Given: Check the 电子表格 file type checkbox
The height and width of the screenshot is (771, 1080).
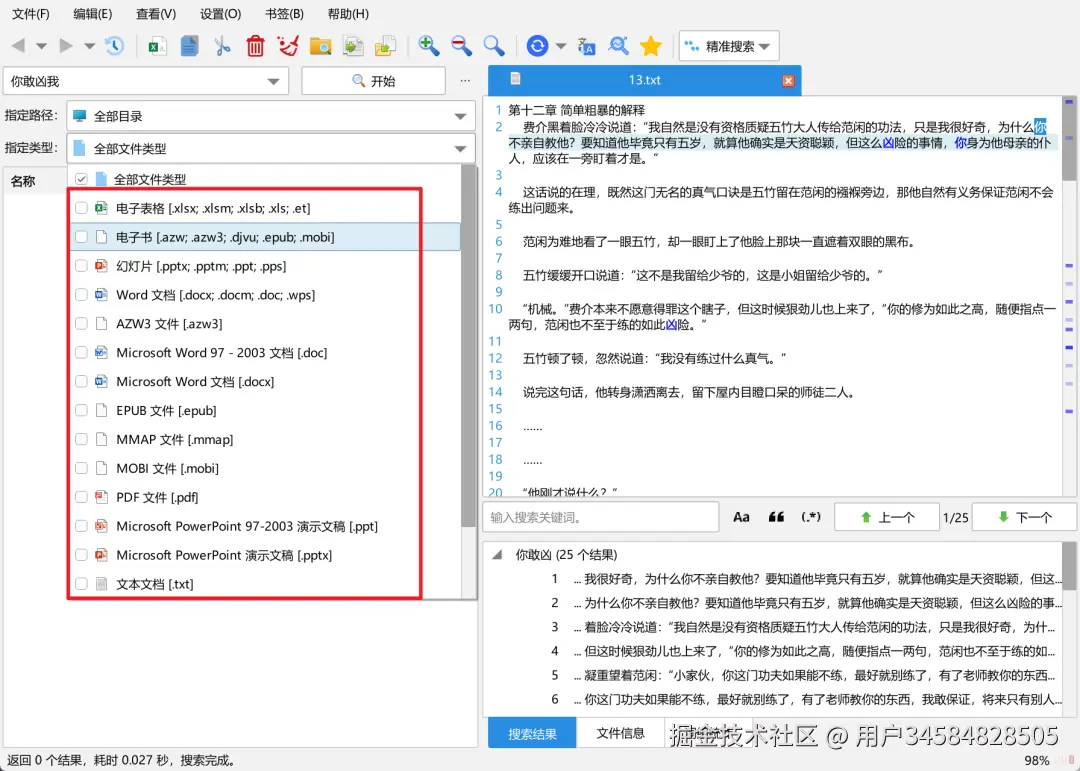Looking at the screenshot, I should click(x=81, y=208).
